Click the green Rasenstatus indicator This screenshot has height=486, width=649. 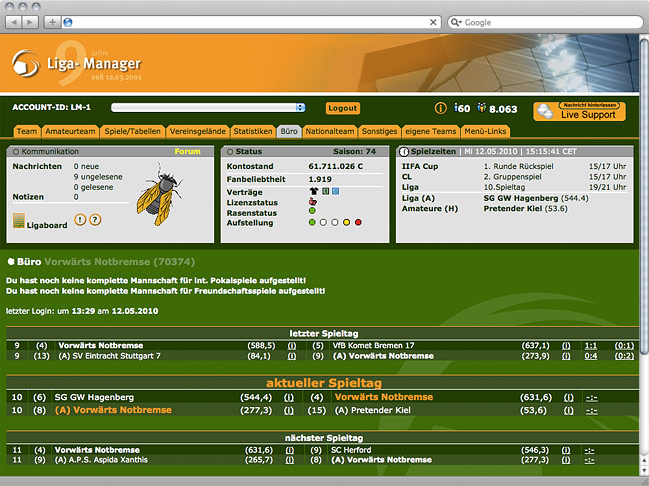pos(312,211)
